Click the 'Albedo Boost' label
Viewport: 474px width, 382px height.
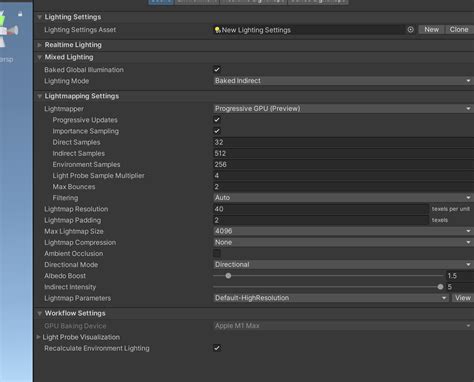coord(65,276)
